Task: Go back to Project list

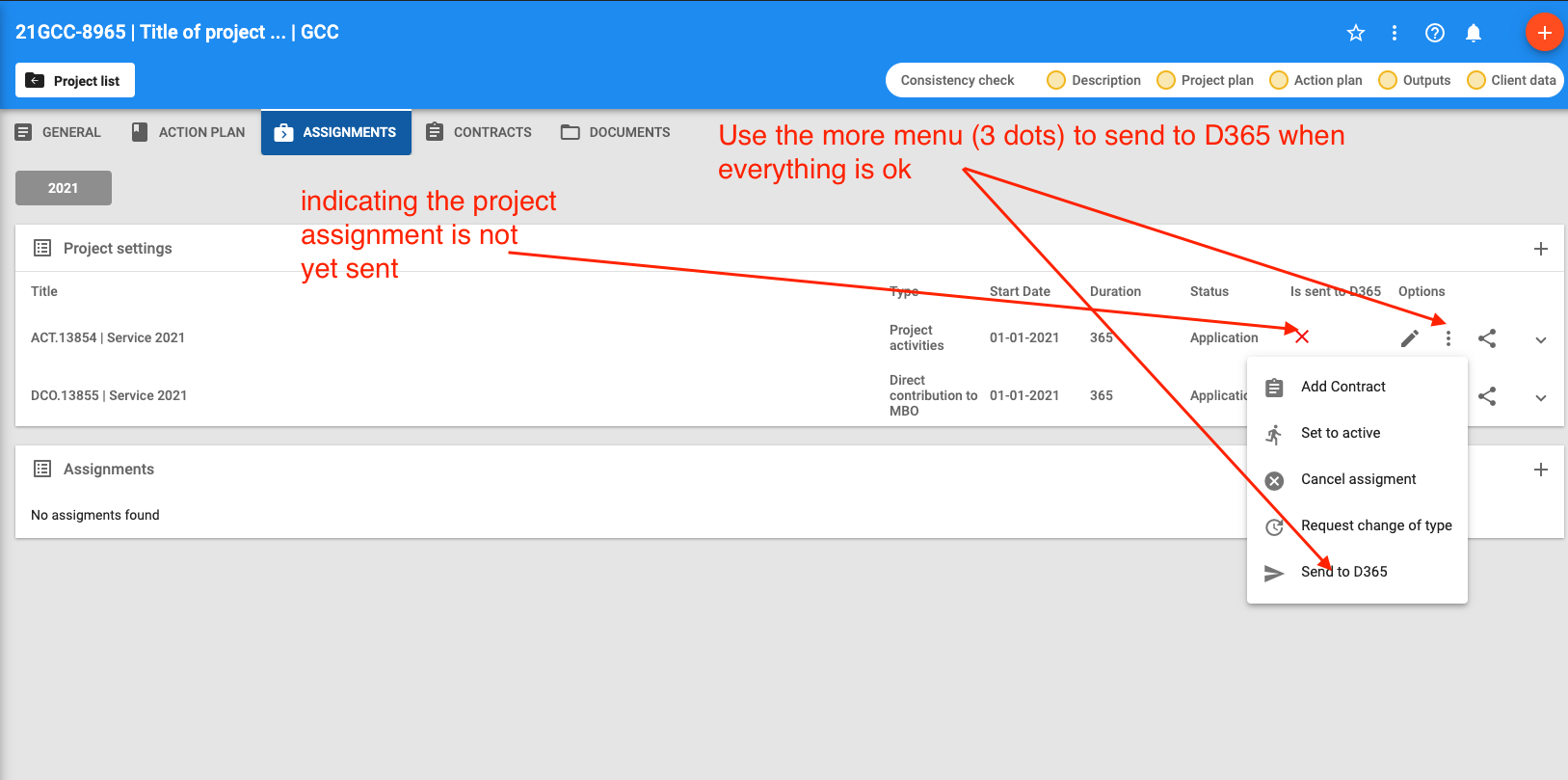Action: click(x=75, y=80)
